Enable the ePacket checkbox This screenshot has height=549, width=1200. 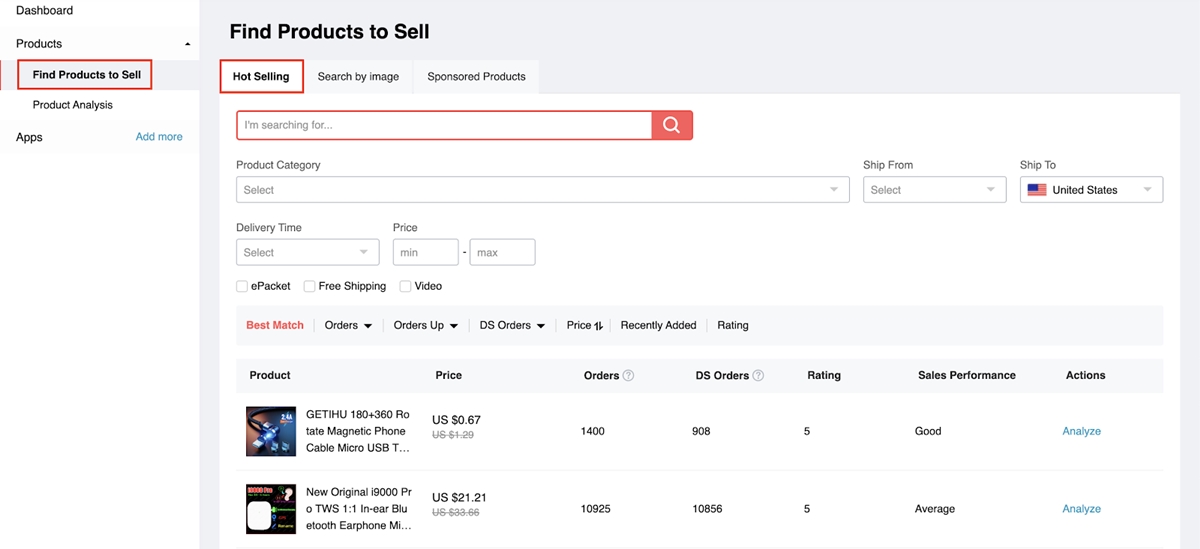pos(242,286)
